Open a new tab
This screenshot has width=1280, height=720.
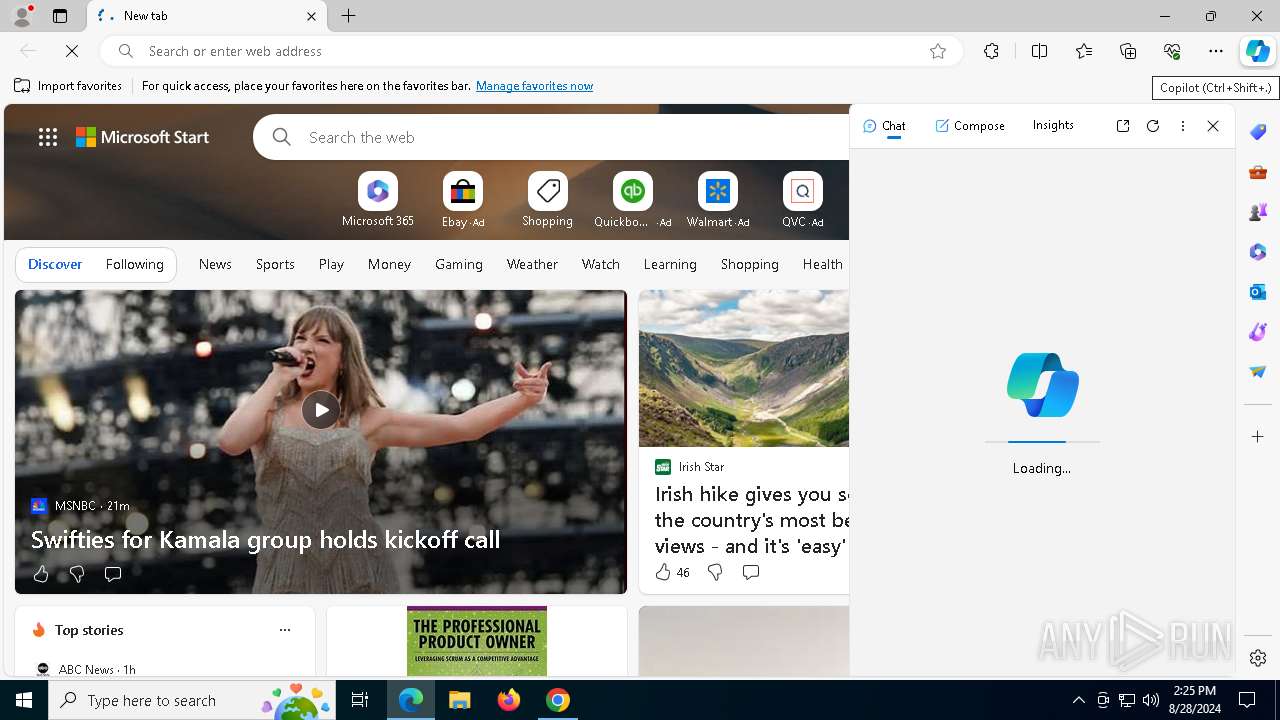[349, 16]
